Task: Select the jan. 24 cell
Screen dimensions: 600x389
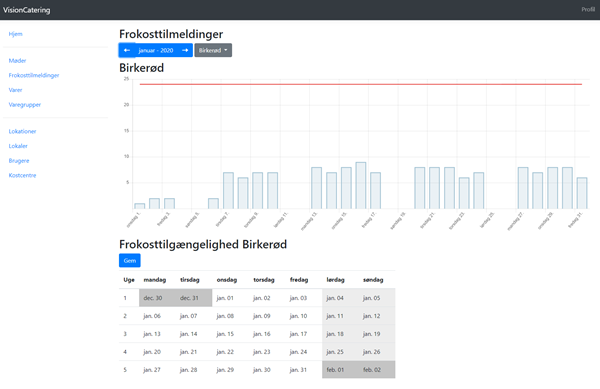Action: click(304, 352)
